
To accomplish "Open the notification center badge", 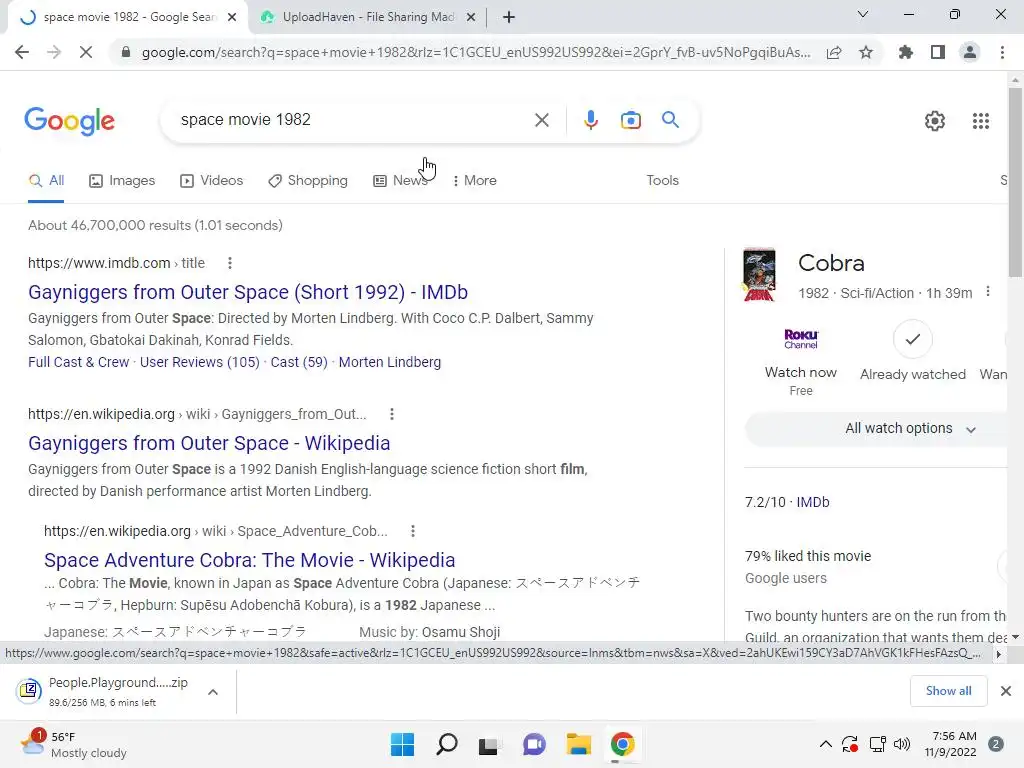I will coord(995,744).
